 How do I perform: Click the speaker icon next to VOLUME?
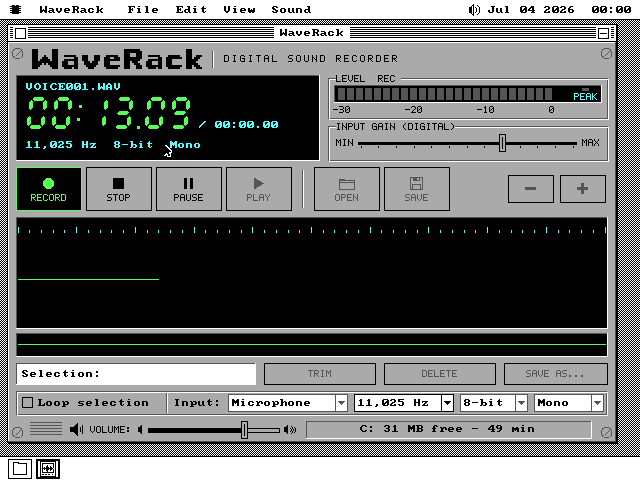click(76, 429)
